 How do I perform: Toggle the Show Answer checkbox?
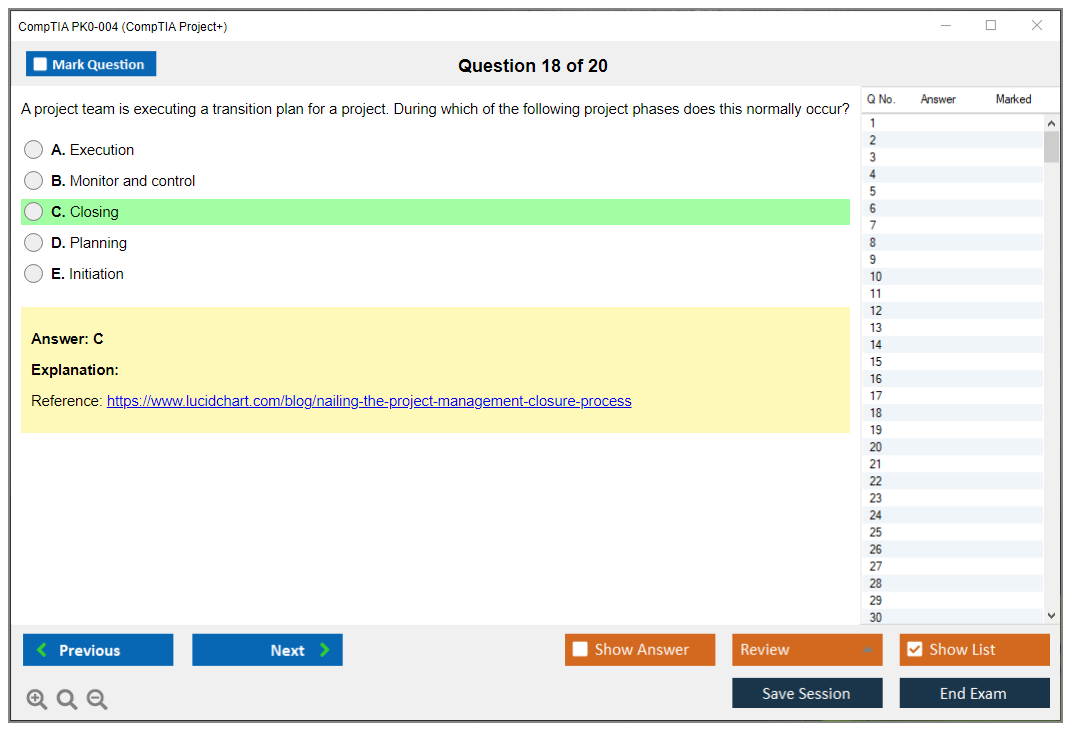click(581, 650)
